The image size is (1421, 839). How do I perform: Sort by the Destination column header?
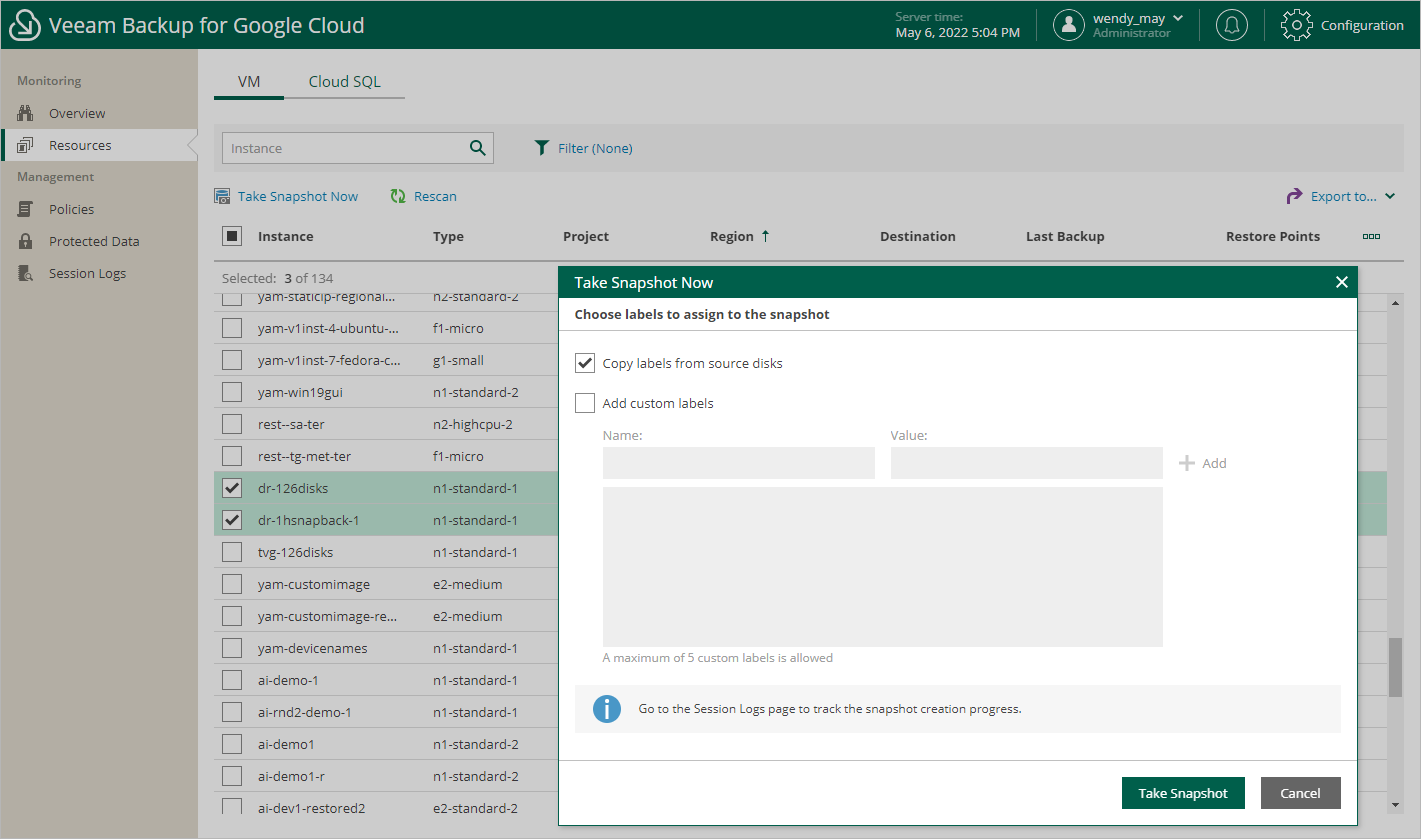918,236
